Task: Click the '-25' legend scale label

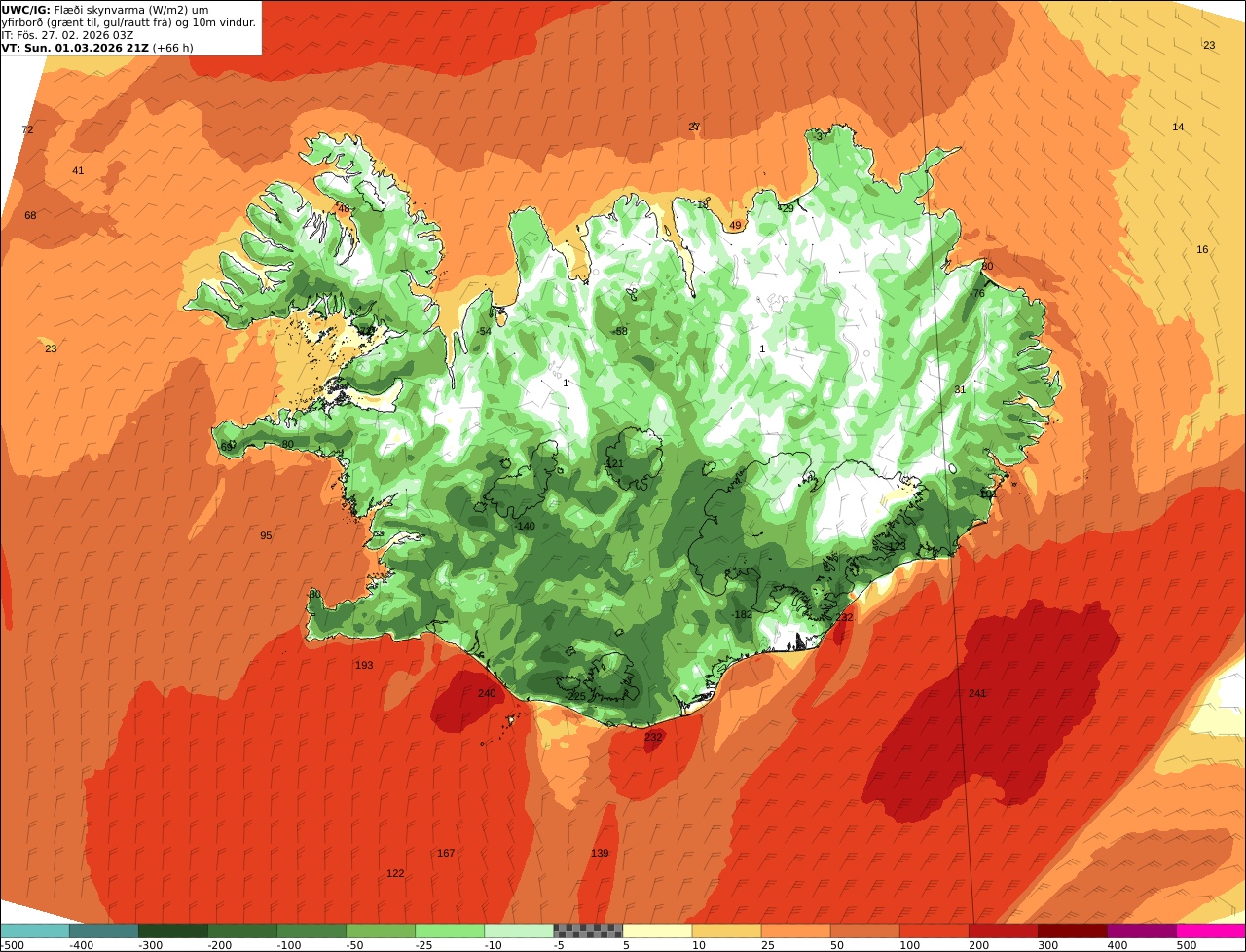Action: point(425,945)
